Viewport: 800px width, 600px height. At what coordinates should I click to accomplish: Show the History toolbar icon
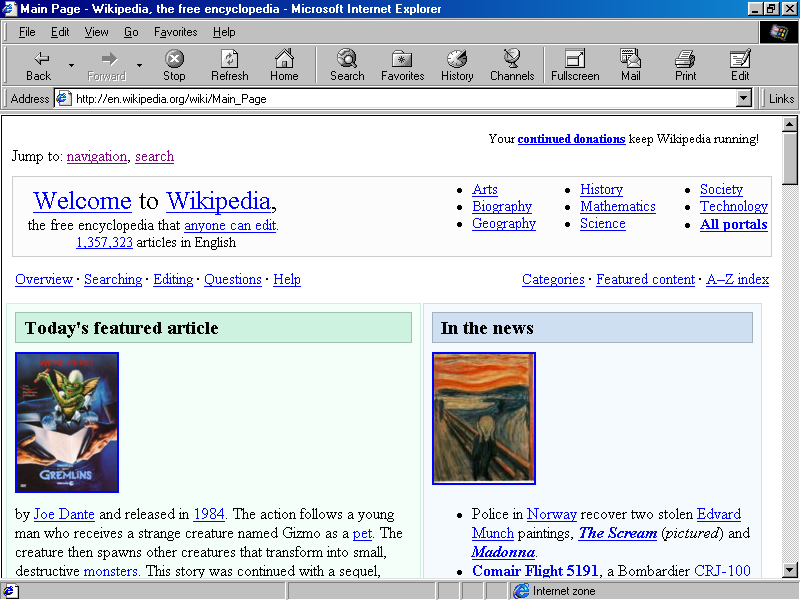coord(457,59)
